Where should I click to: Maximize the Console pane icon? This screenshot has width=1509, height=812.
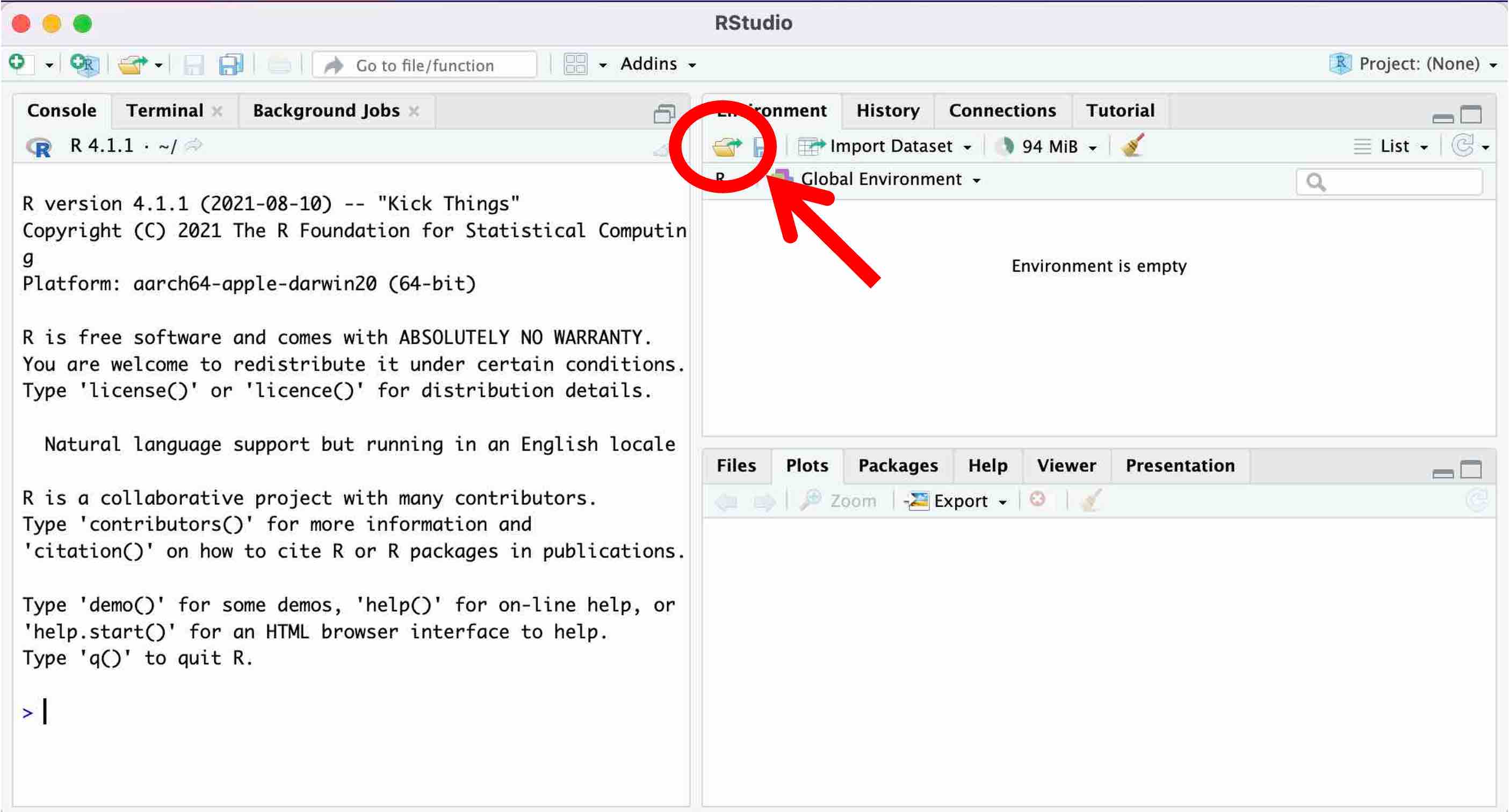click(665, 113)
